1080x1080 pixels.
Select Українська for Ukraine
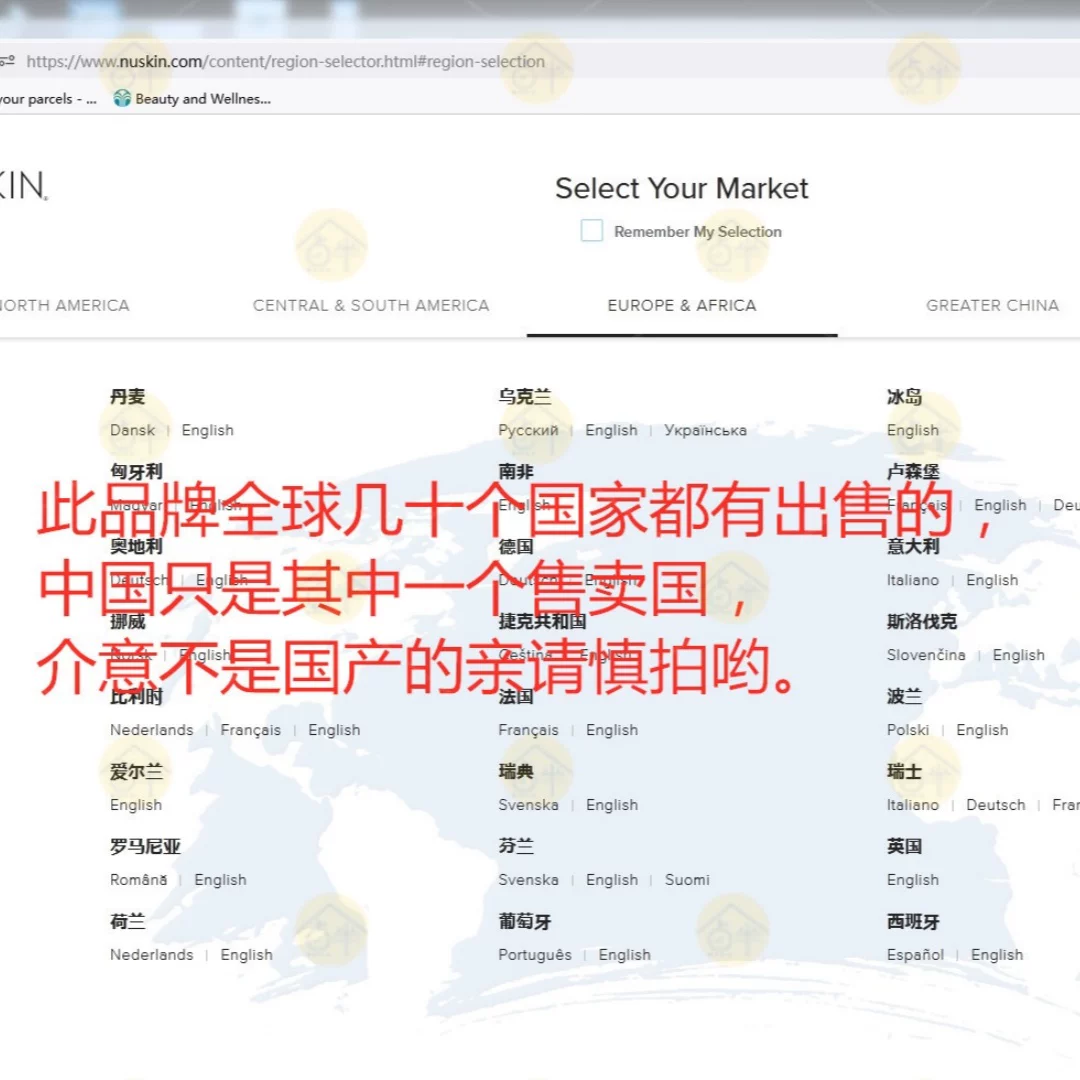[705, 430]
